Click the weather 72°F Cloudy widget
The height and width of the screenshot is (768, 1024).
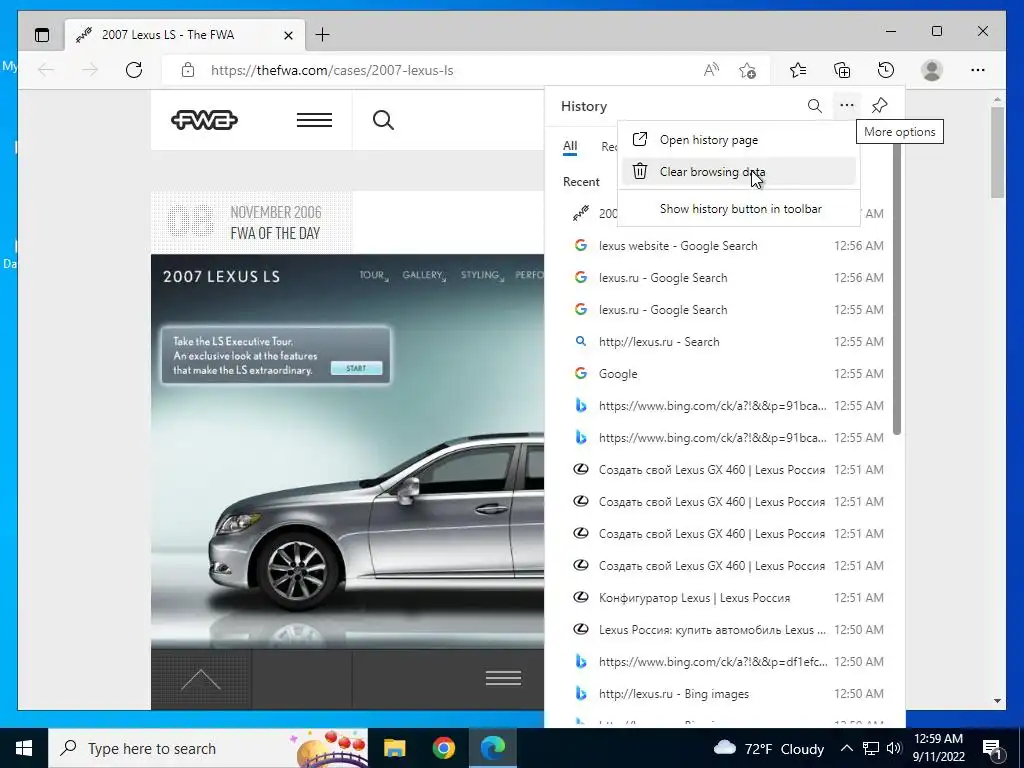pos(769,748)
